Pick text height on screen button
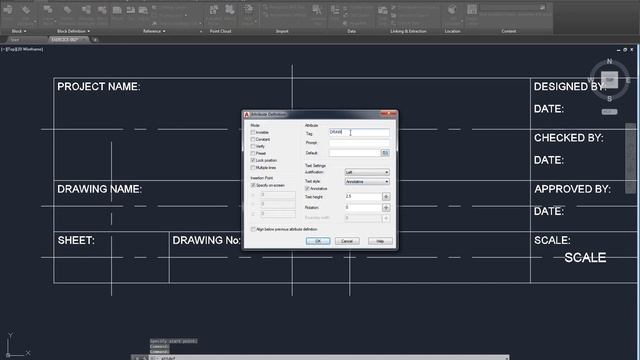This screenshot has width=640, height=360. (386, 197)
